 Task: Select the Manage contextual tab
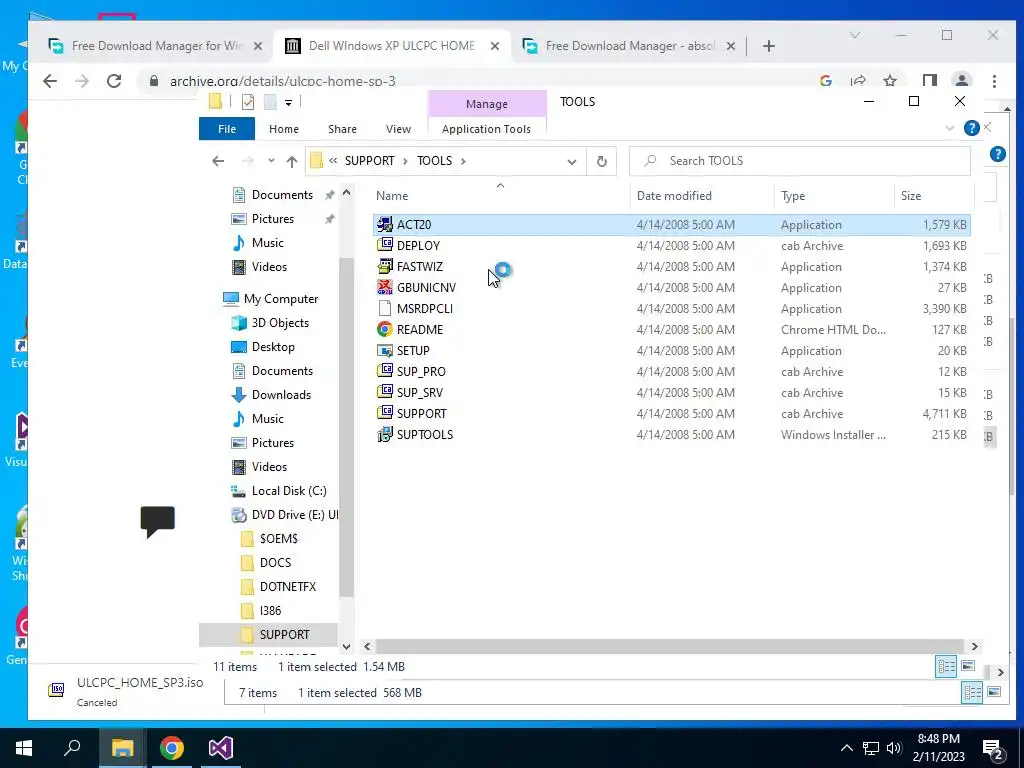pos(487,104)
